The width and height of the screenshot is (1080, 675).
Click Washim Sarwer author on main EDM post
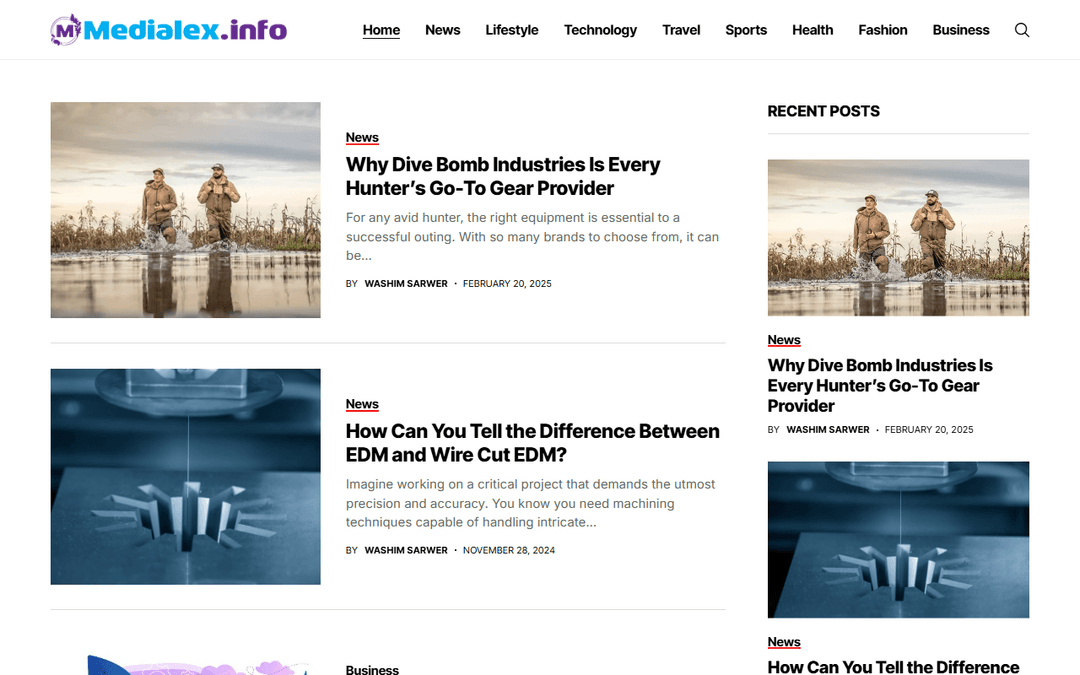pos(406,550)
